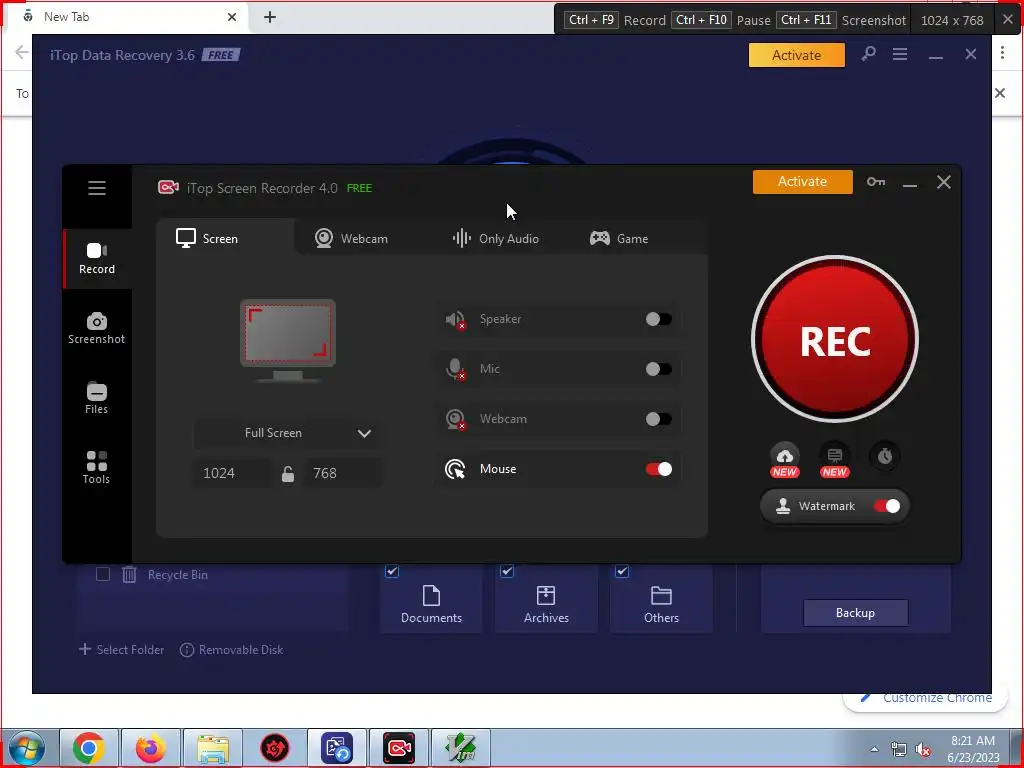Click the muted Mic icon
This screenshot has height=768, width=1024.
(455, 370)
